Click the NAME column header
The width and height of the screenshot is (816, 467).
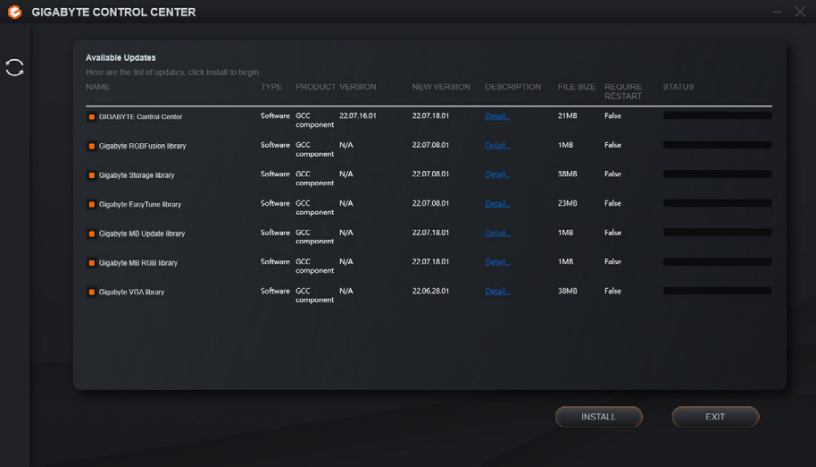click(x=97, y=87)
